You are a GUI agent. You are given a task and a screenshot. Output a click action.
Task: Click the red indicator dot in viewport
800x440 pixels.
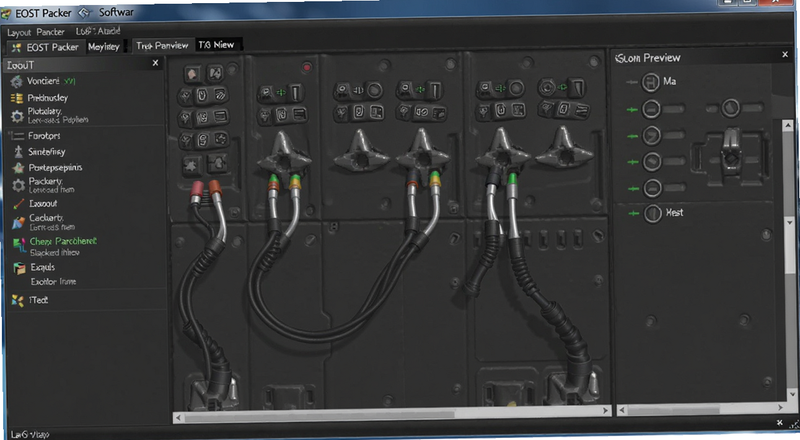[307, 67]
